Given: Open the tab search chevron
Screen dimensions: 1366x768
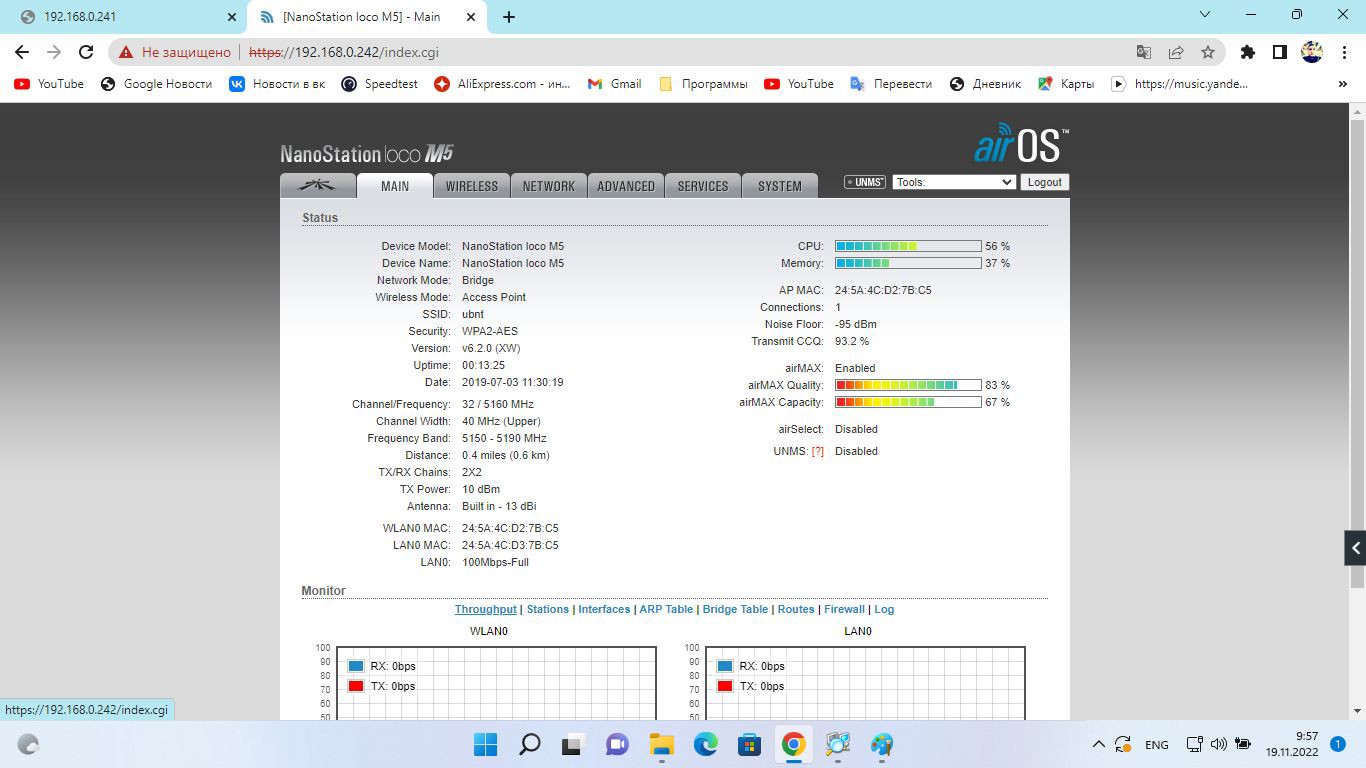Looking at the screenshot, I should point(1205,15).
